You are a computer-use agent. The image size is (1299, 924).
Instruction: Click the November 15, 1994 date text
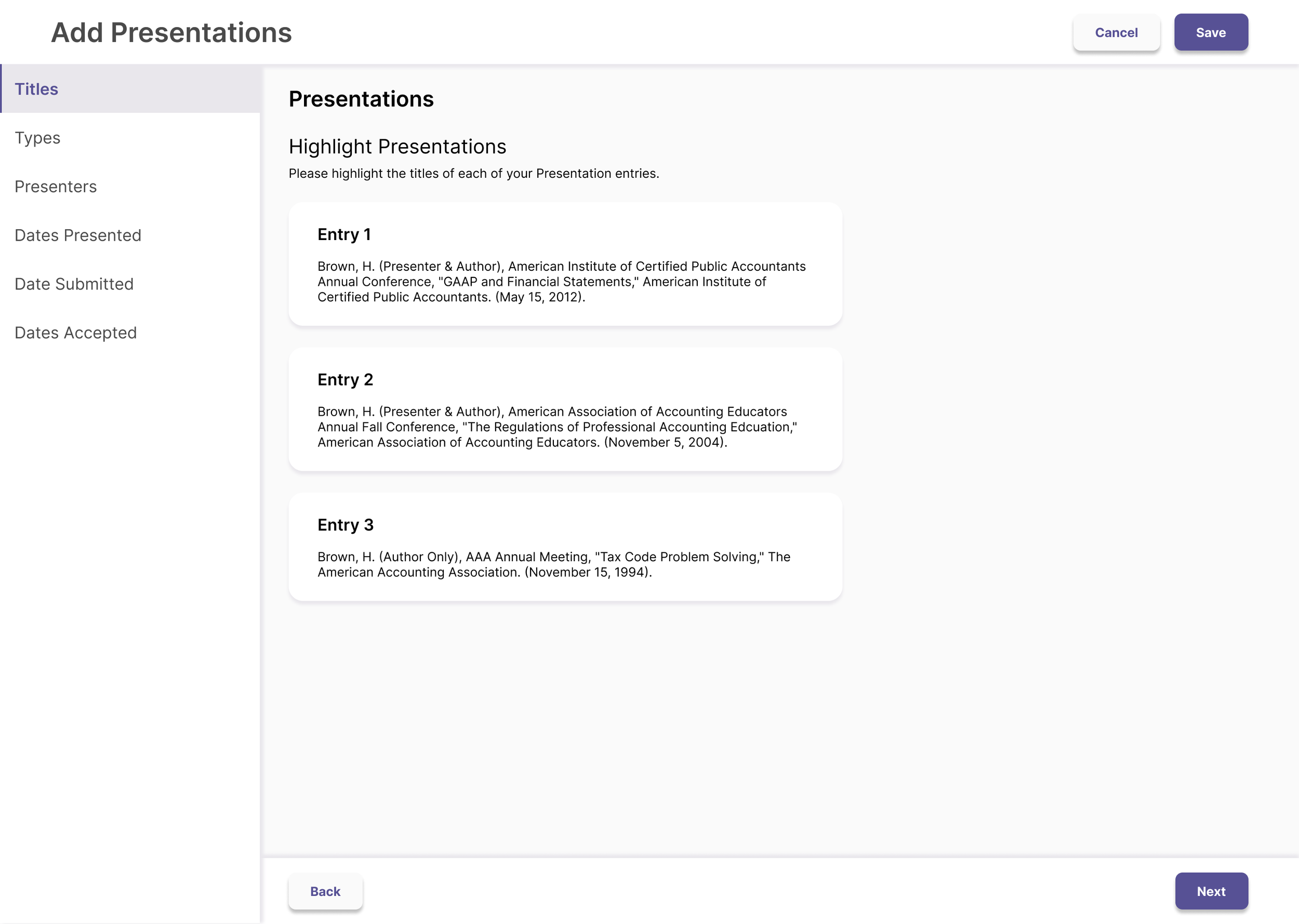(x=588, y=572)
